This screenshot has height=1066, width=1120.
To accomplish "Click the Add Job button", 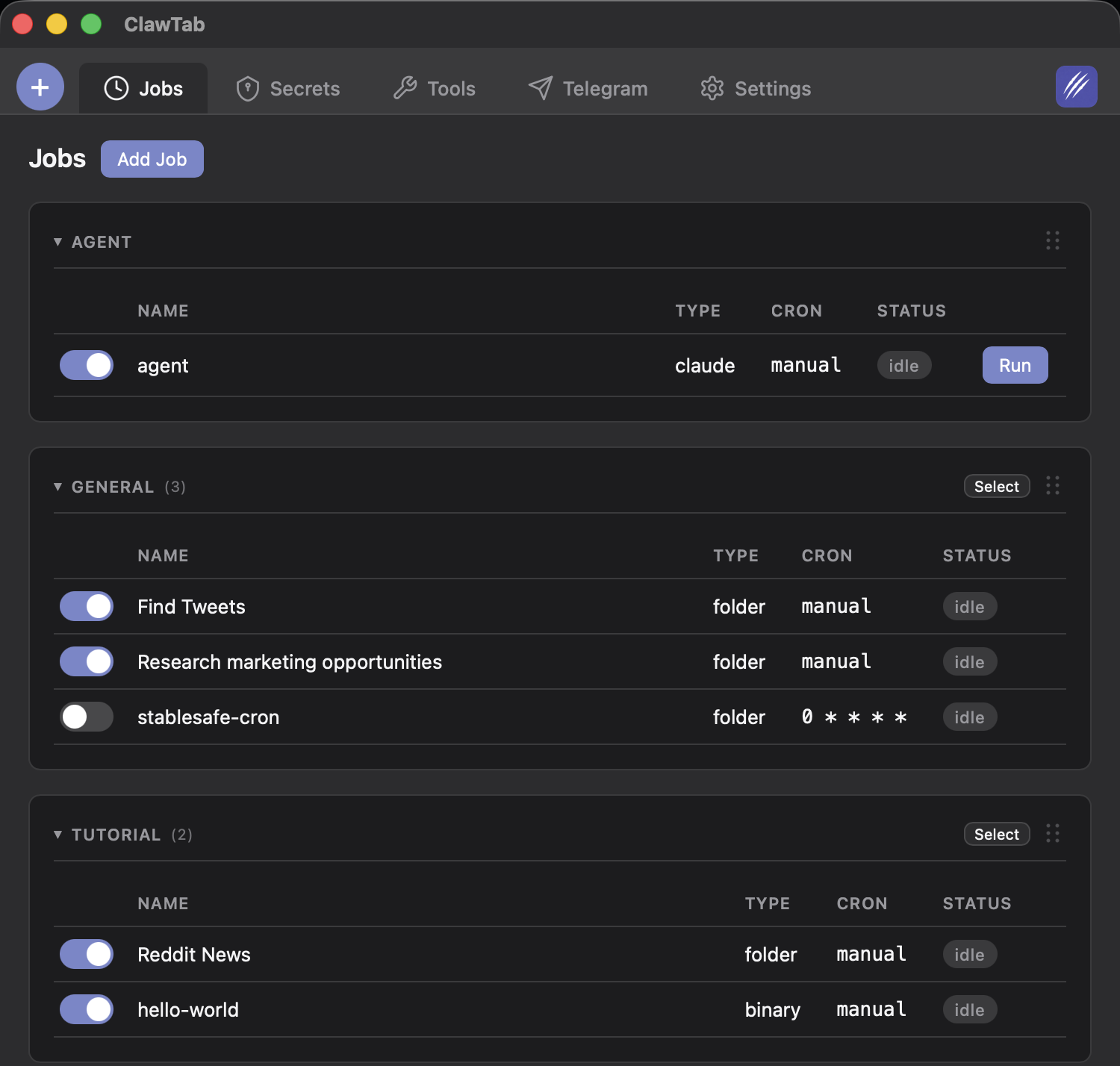I will point(152,158).
